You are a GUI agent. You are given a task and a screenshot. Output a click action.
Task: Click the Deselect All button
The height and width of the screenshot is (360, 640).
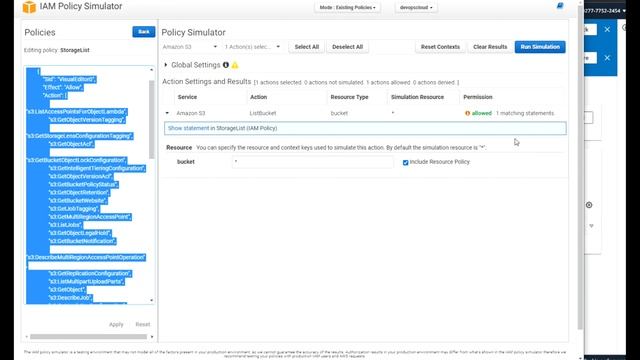coord(347,47)
